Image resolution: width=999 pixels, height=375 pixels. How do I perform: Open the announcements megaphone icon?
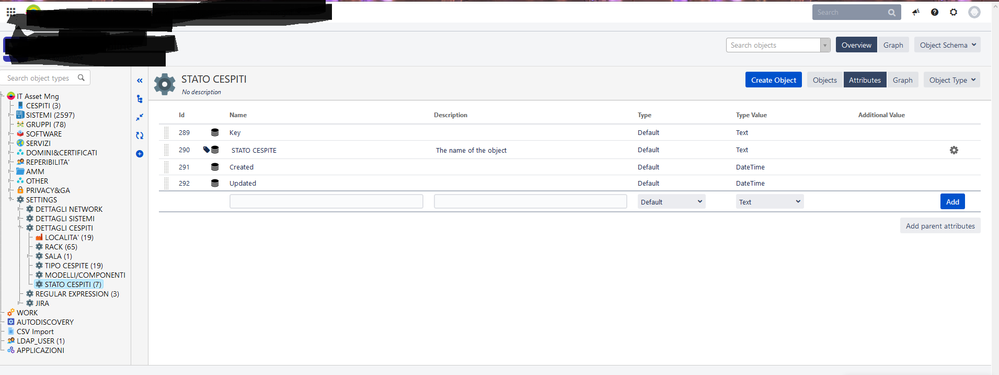[x=916, y=12]
